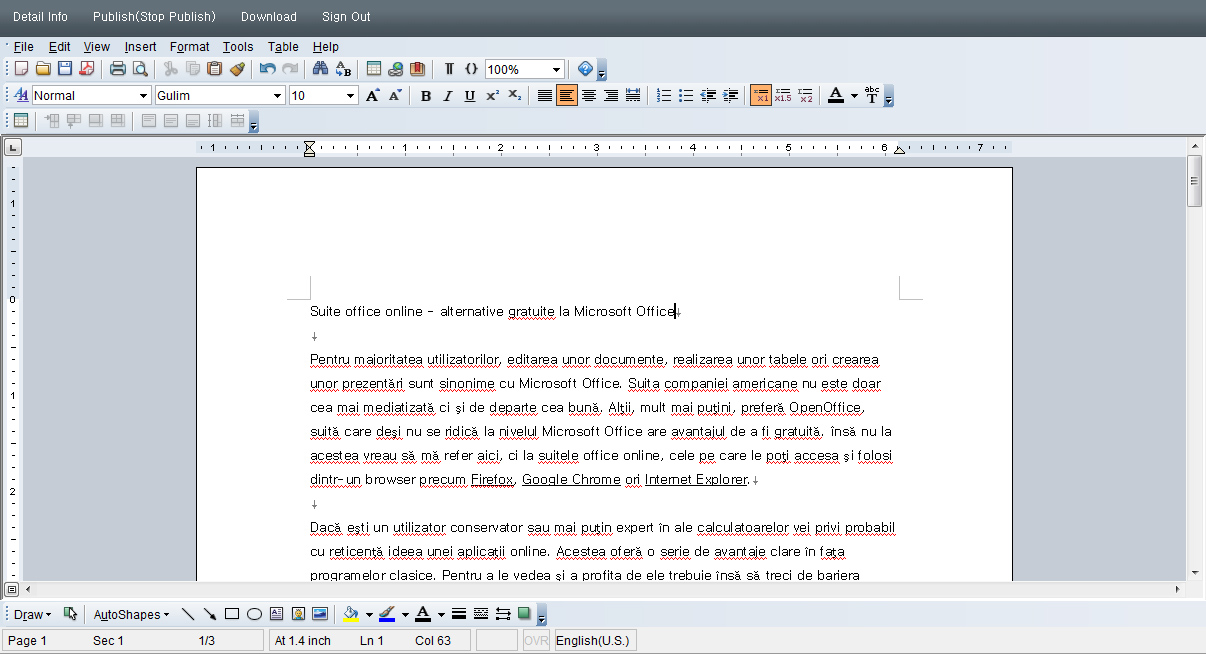The height and width of the screenshot is (654, 1206).
Task: Open the File menu
Action: [x=24, y=46]
